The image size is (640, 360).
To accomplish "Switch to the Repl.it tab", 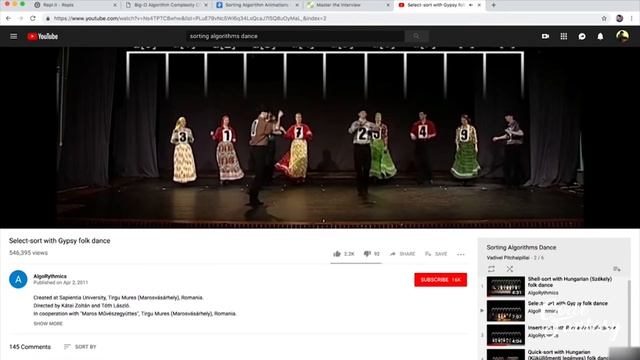I will (x=76, y=5).
